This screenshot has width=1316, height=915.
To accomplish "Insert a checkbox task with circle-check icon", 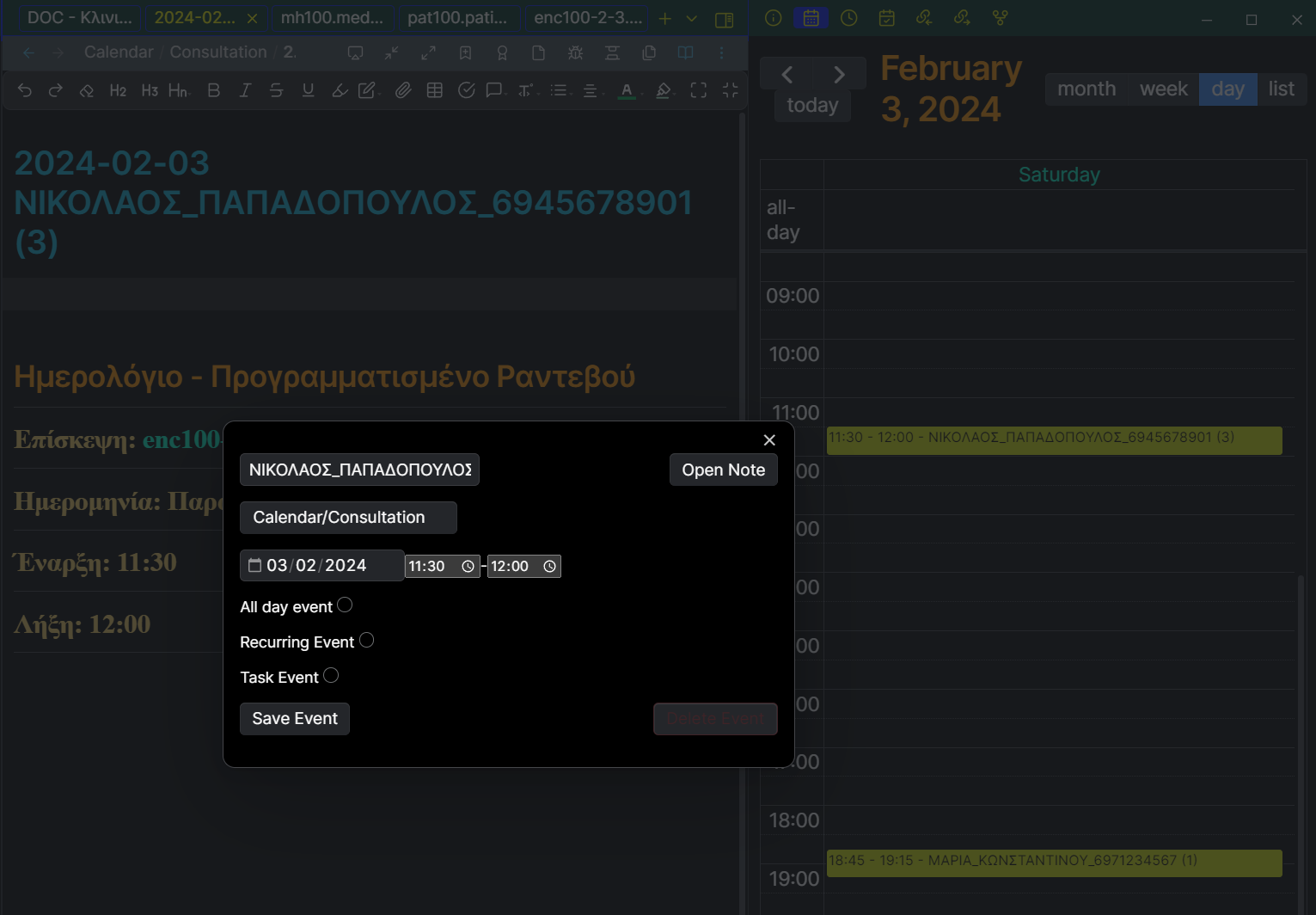I will pyautogui.click(x=466, y=90).
